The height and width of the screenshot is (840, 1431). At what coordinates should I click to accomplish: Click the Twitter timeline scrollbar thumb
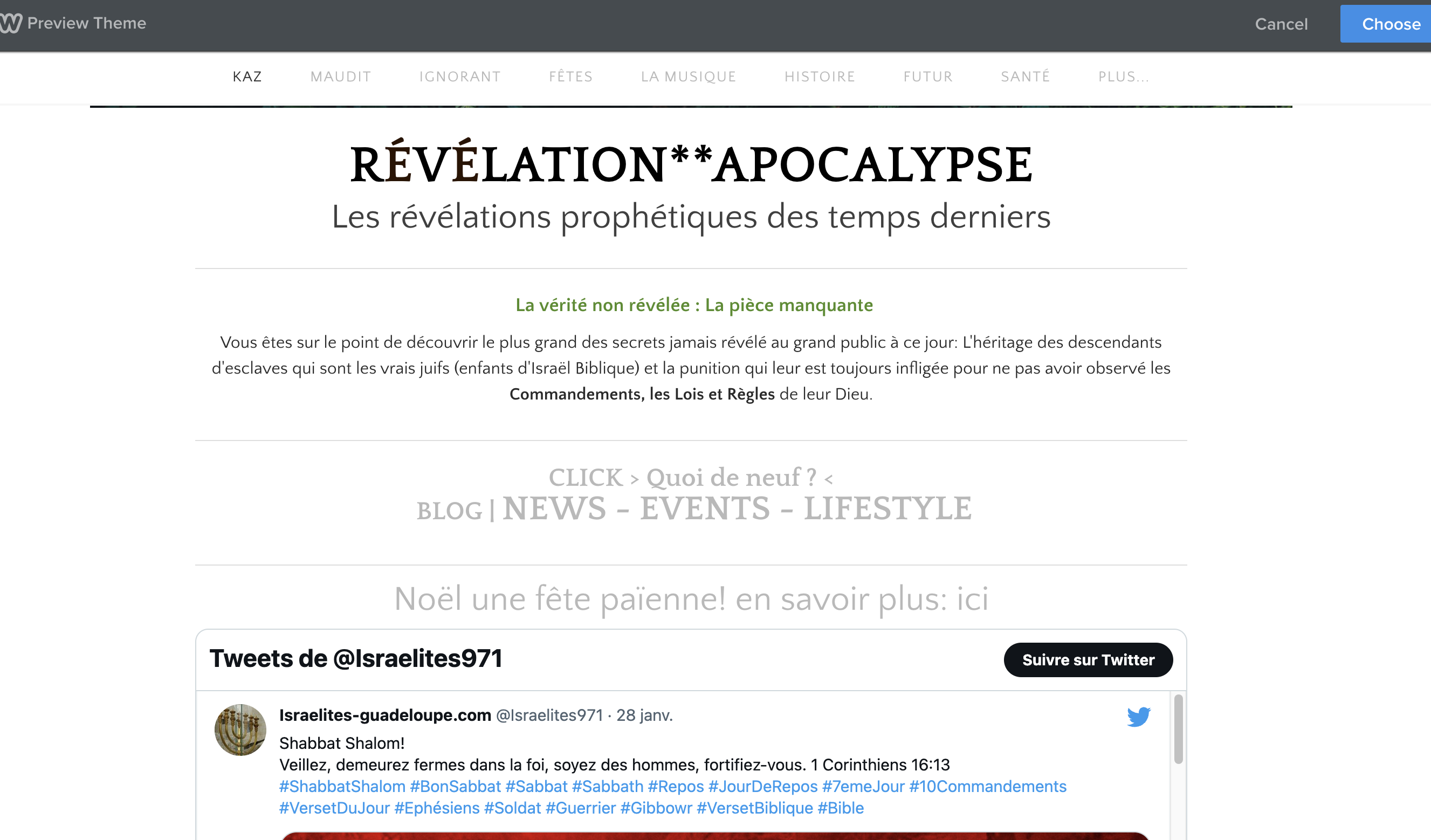1178,729
